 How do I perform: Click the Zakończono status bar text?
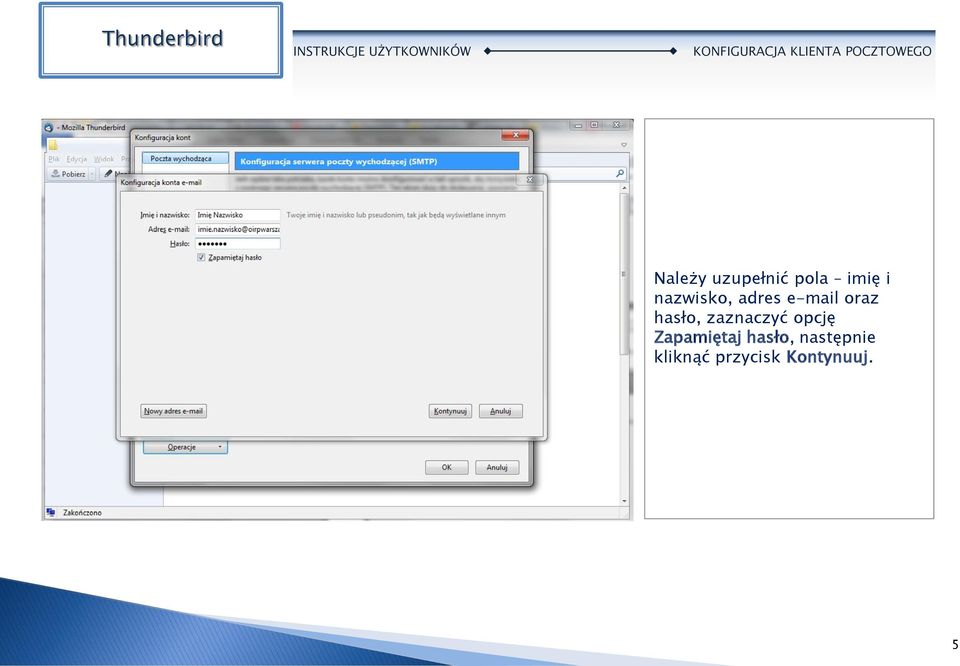pos(82,512)
